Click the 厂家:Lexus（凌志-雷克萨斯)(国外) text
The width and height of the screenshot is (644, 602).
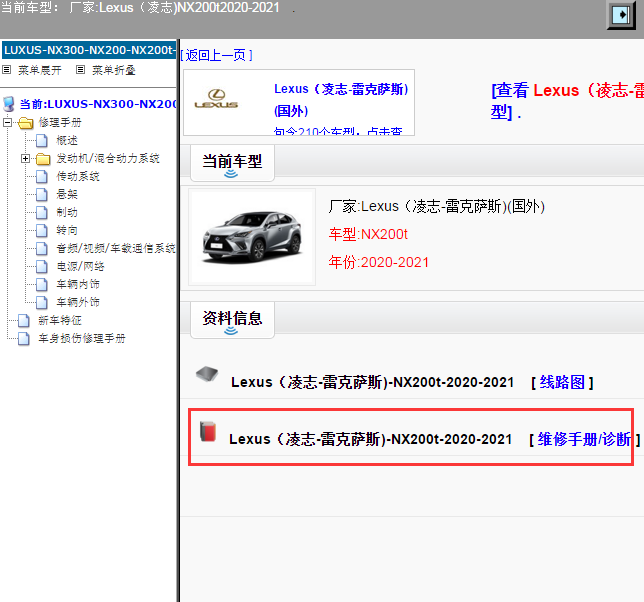pyautogui.click(x=437, y=206)
